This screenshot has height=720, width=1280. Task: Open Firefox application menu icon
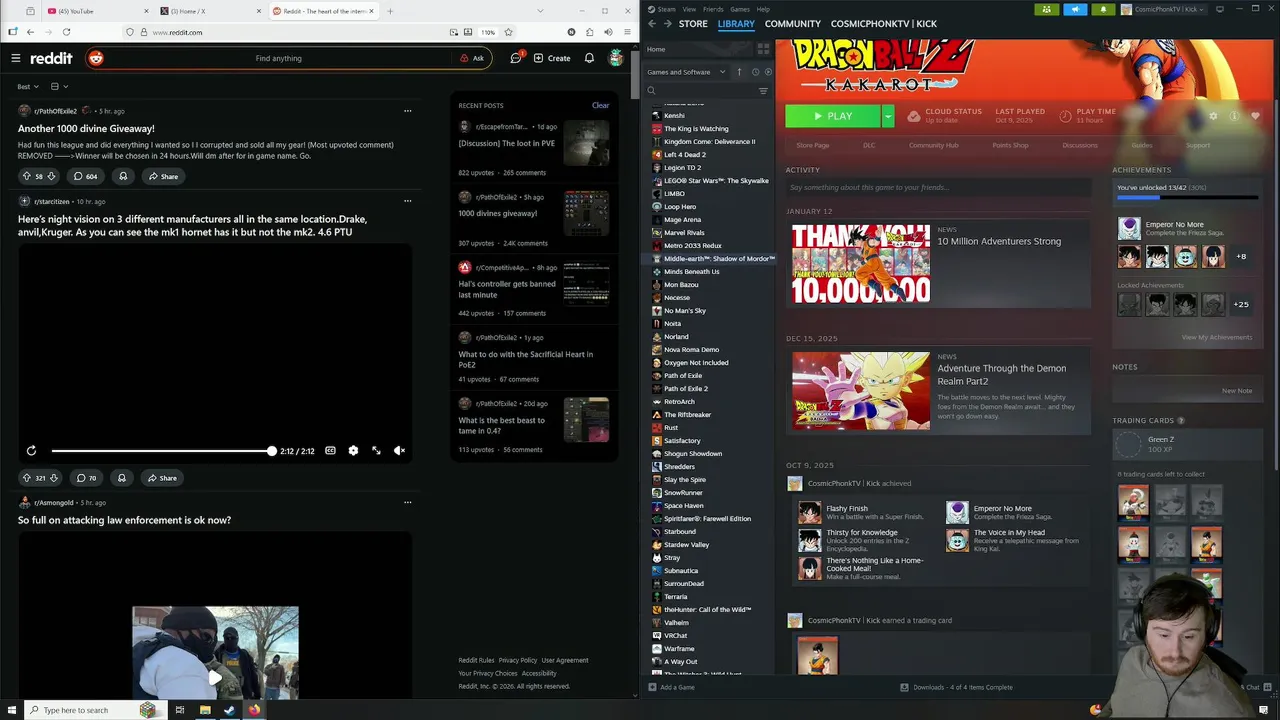(626, 32)
